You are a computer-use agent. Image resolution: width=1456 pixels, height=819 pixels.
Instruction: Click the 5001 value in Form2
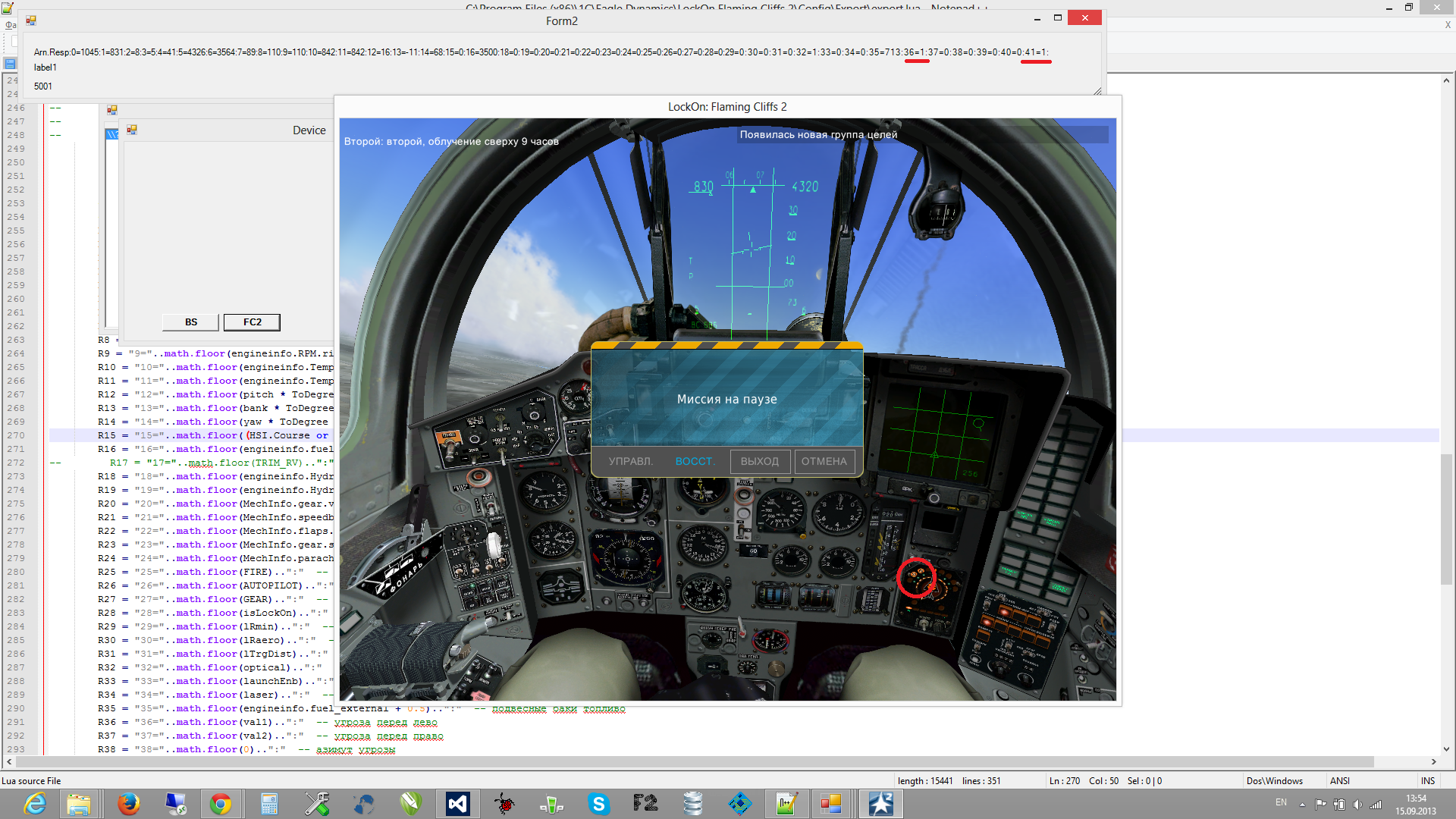(43, 86)
